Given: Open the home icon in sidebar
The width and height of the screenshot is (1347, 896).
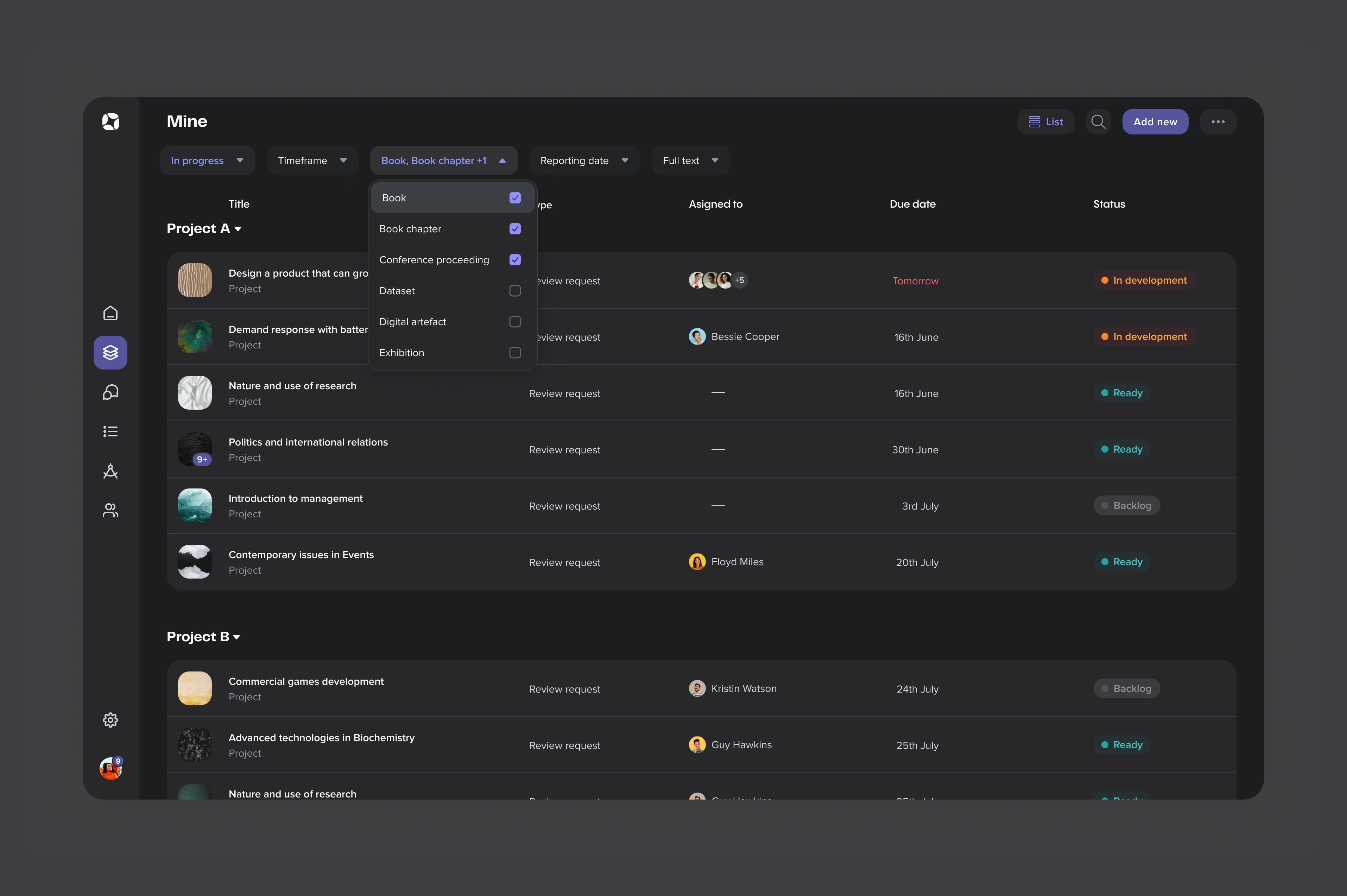Looking at the screenshot, I should pos(110,313).
